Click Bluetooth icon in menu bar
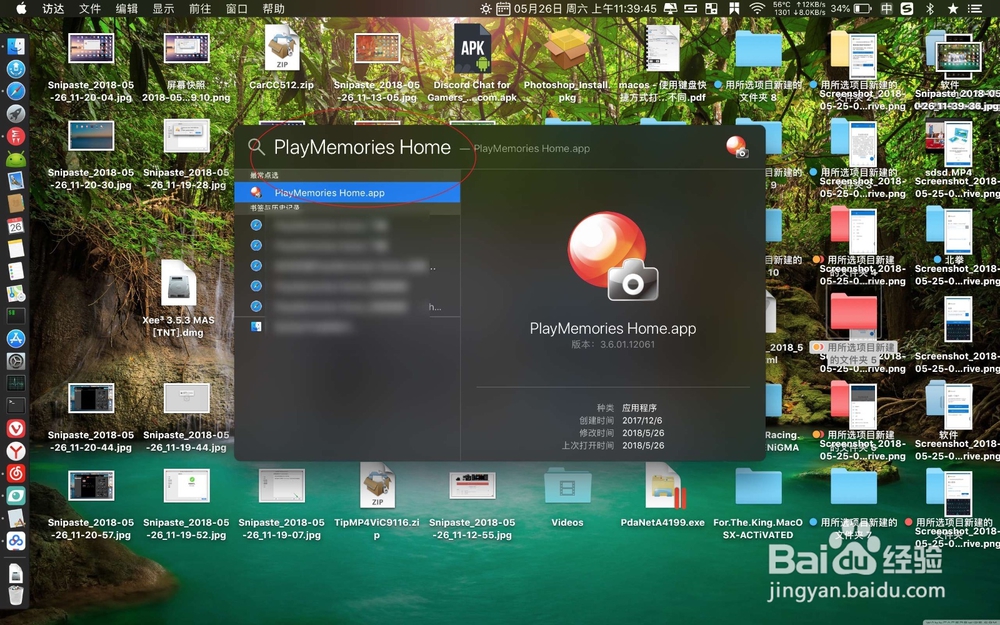1000x625 pixels. (x=930, y=8)
